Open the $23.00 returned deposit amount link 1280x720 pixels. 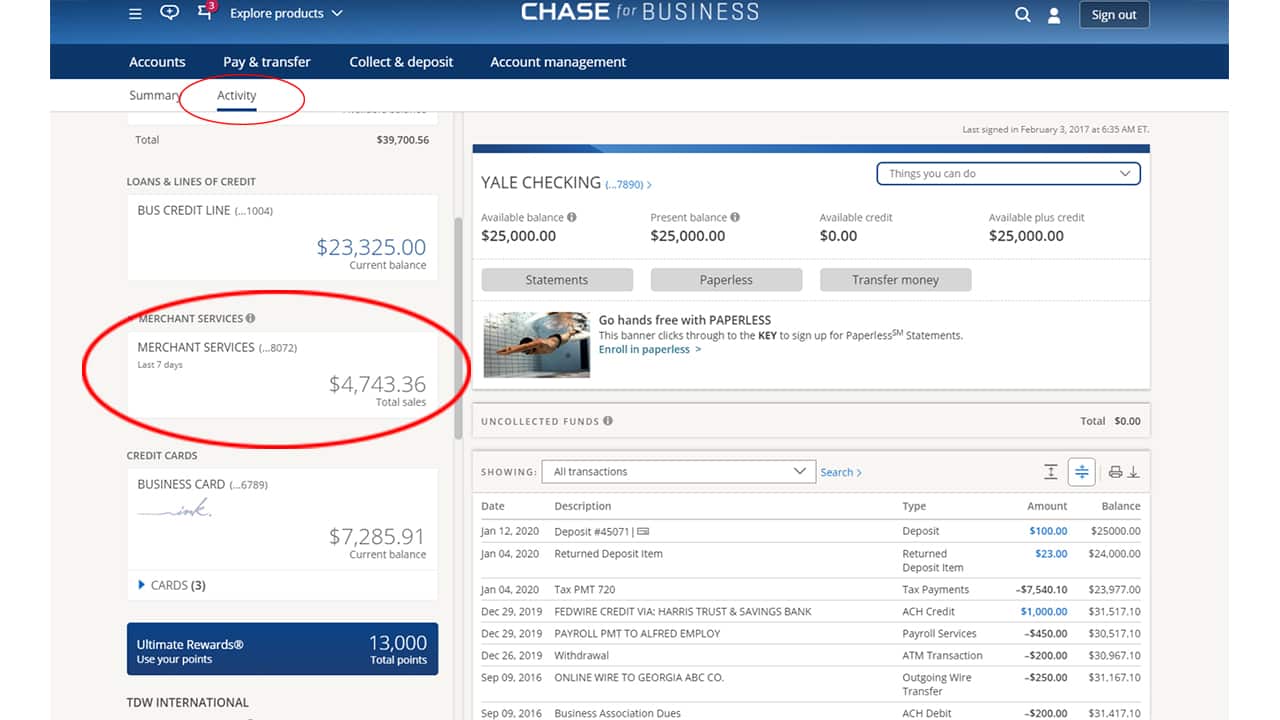click(x=1051, y=553)
